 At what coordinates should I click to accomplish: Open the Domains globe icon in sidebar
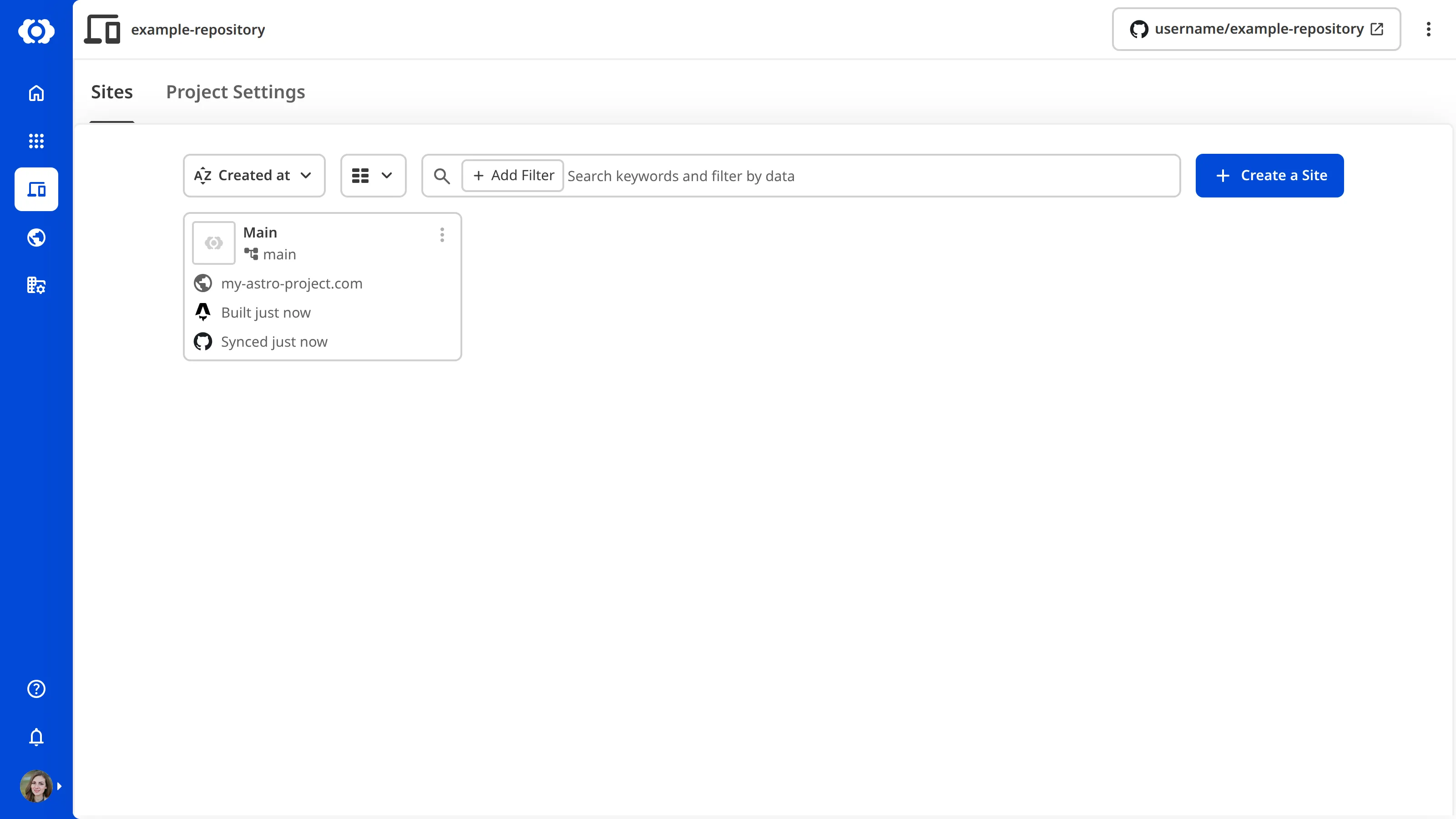click(x=36, y=238)
